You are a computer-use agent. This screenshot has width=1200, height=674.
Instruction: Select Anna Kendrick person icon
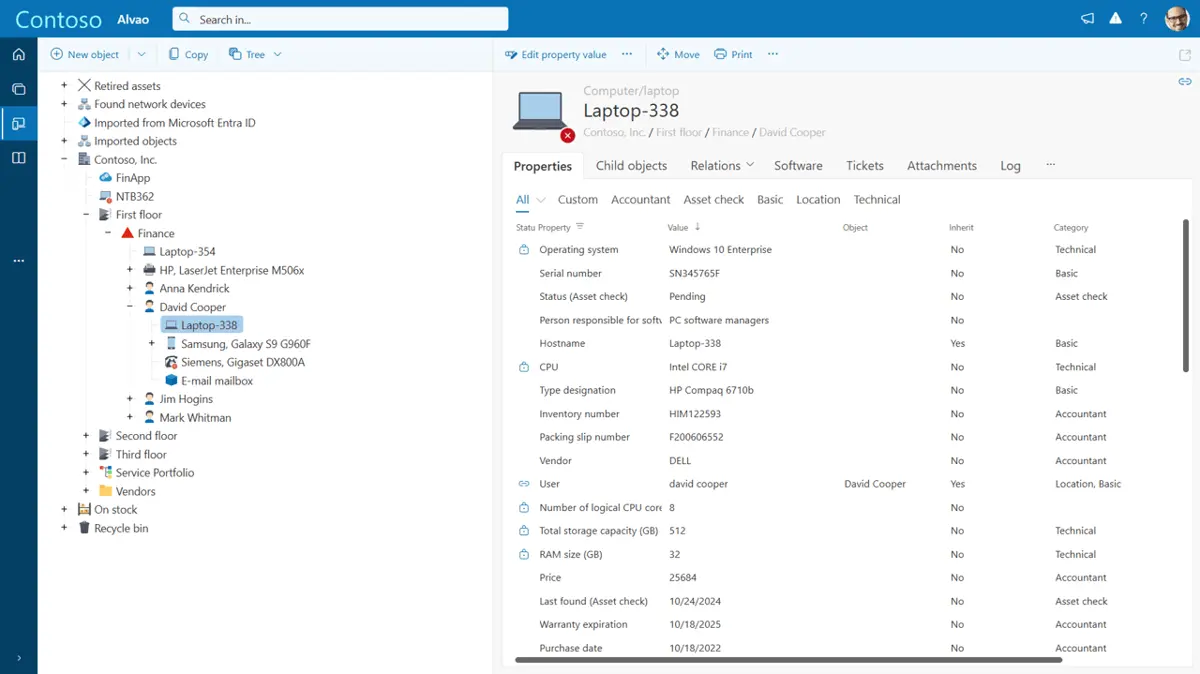tap(150, 289)
